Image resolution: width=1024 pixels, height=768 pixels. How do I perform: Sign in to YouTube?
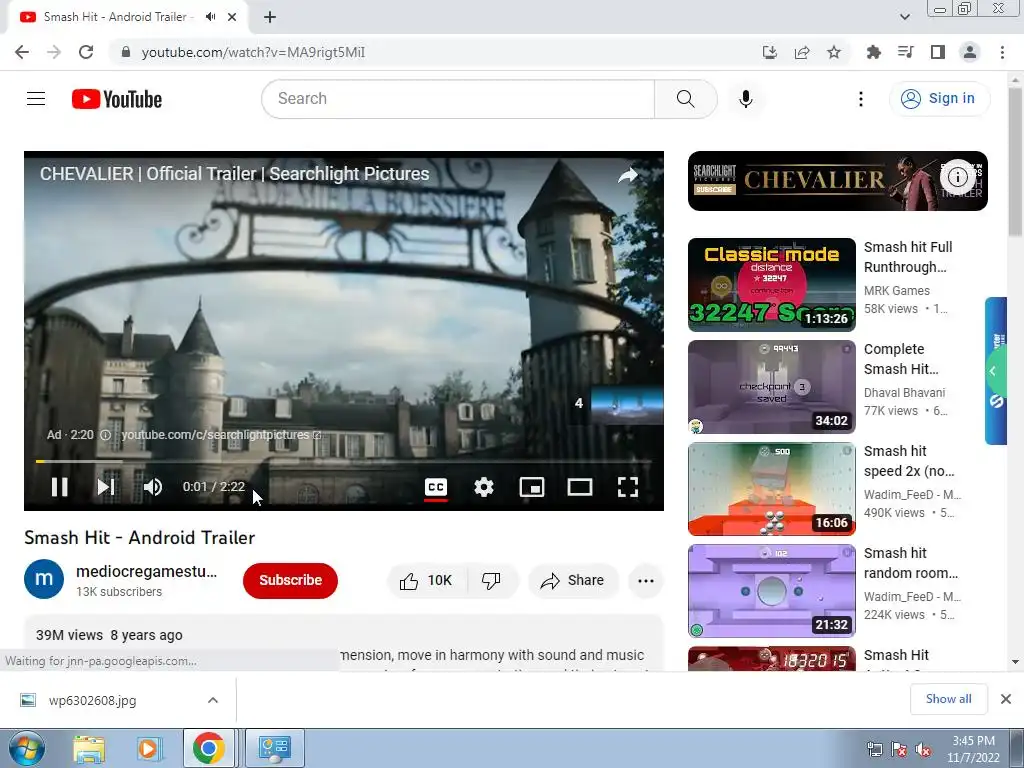click(939, 99)
